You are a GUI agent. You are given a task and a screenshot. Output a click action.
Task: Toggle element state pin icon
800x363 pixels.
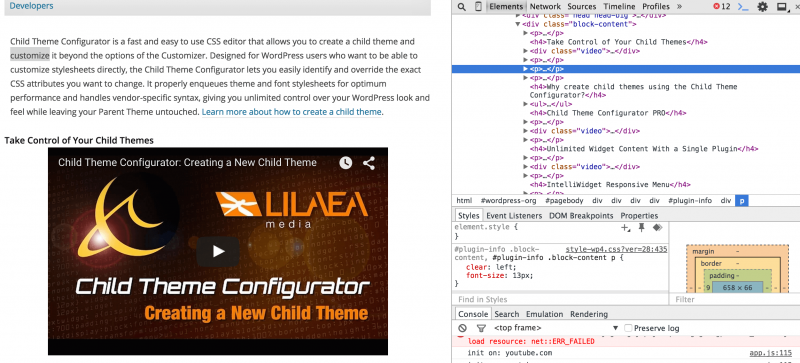[642, 228]
